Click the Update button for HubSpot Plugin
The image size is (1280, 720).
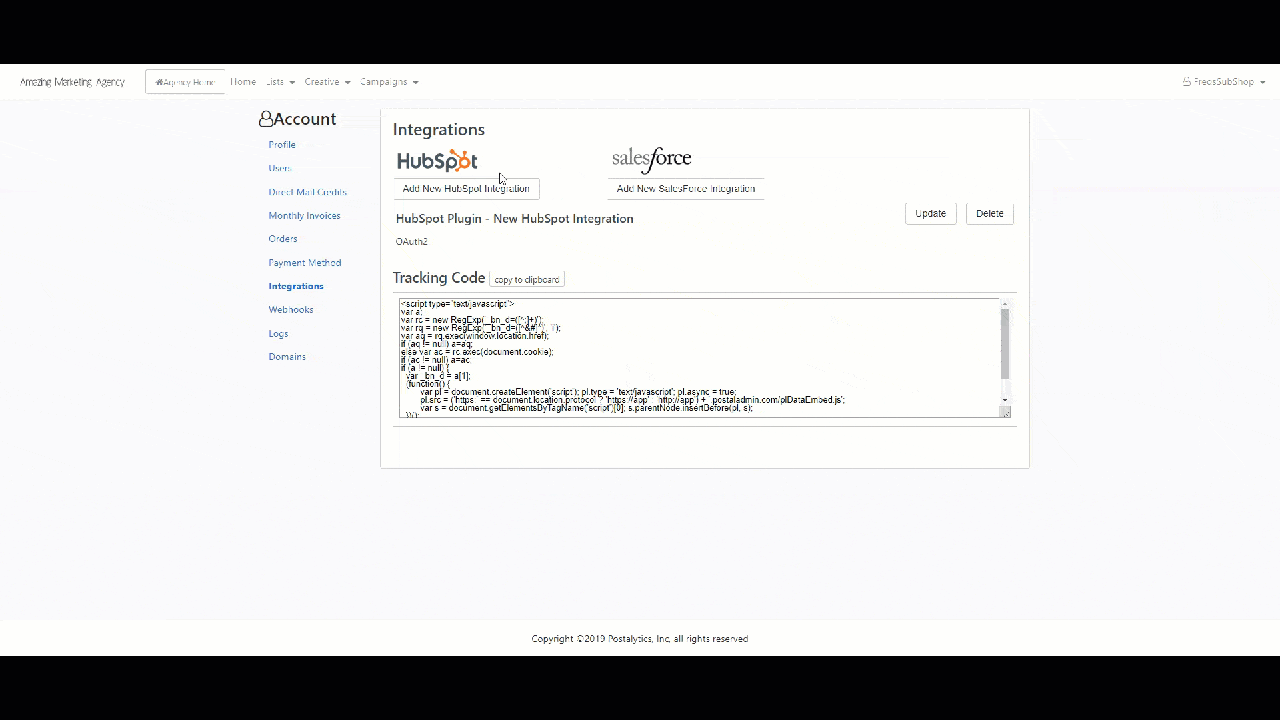931,213
